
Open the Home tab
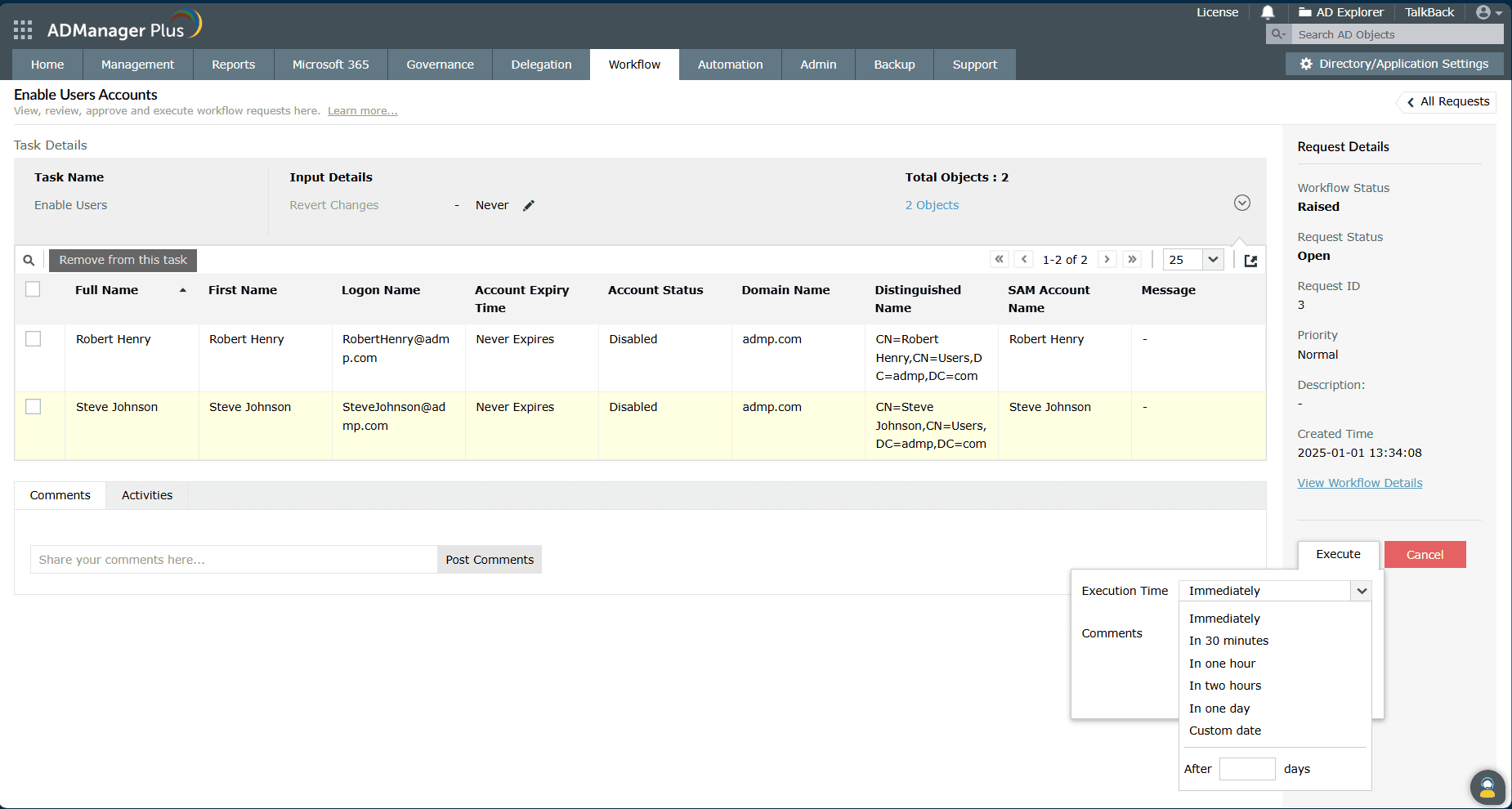tap(47, 65)
